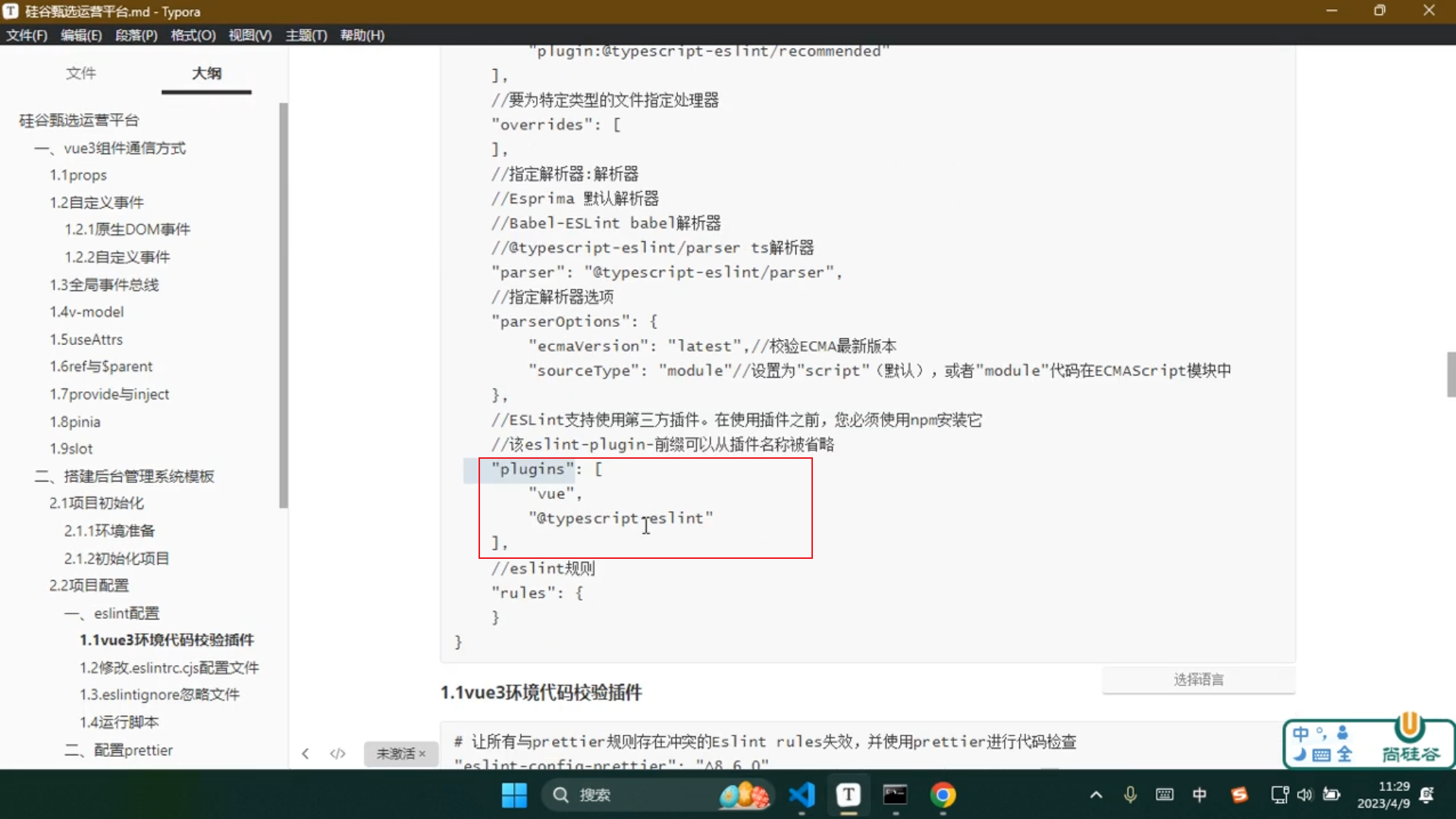
Task: Jump to 二、搭建后台管理系统模板 in outline
Action: click(x=124, y=476)
